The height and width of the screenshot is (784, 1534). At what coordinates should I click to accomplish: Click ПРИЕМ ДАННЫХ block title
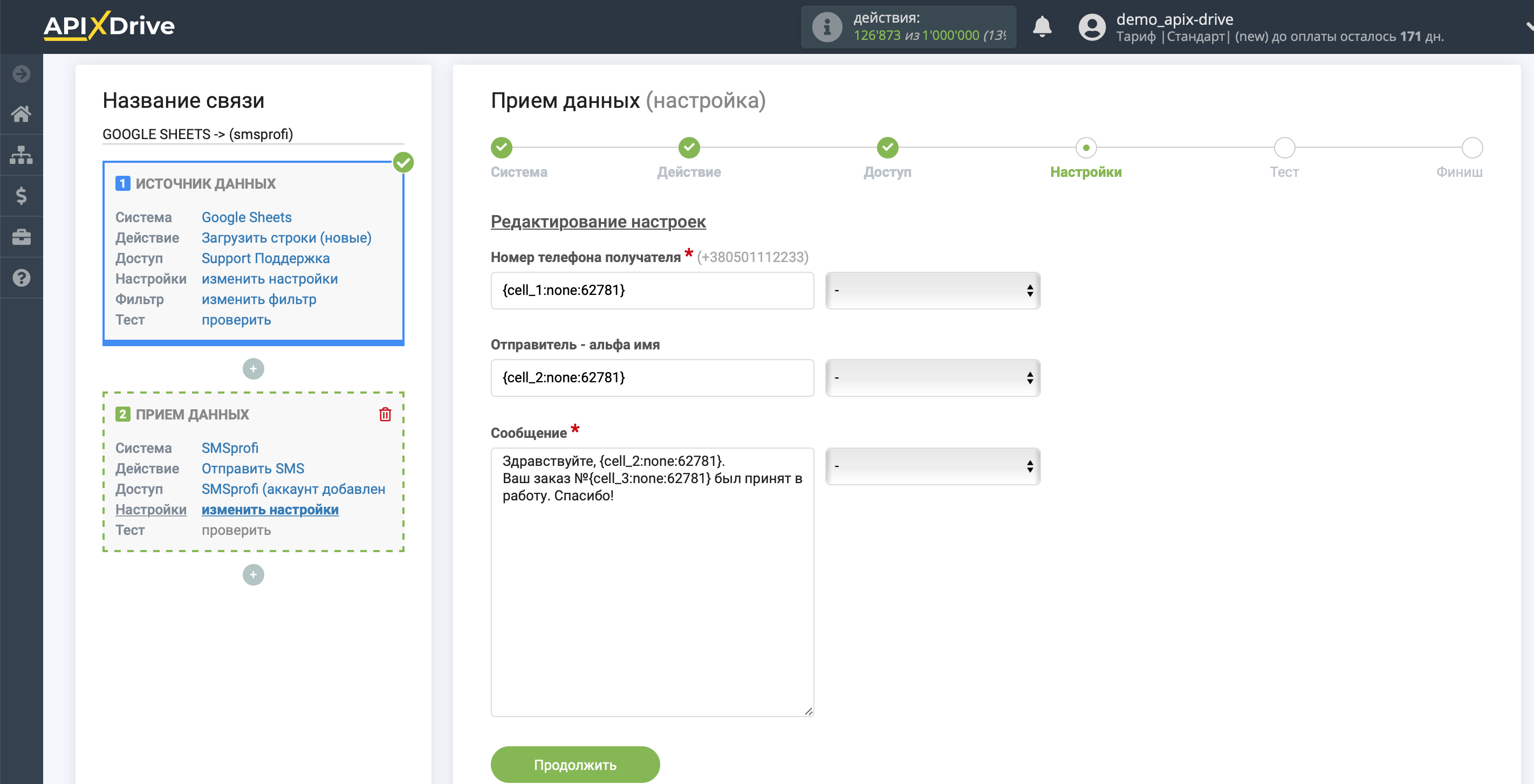point(192,415)
